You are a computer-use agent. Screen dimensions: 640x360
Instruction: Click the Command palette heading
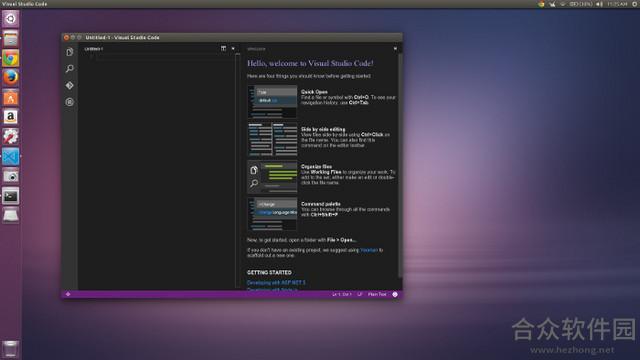click(321, 204)
